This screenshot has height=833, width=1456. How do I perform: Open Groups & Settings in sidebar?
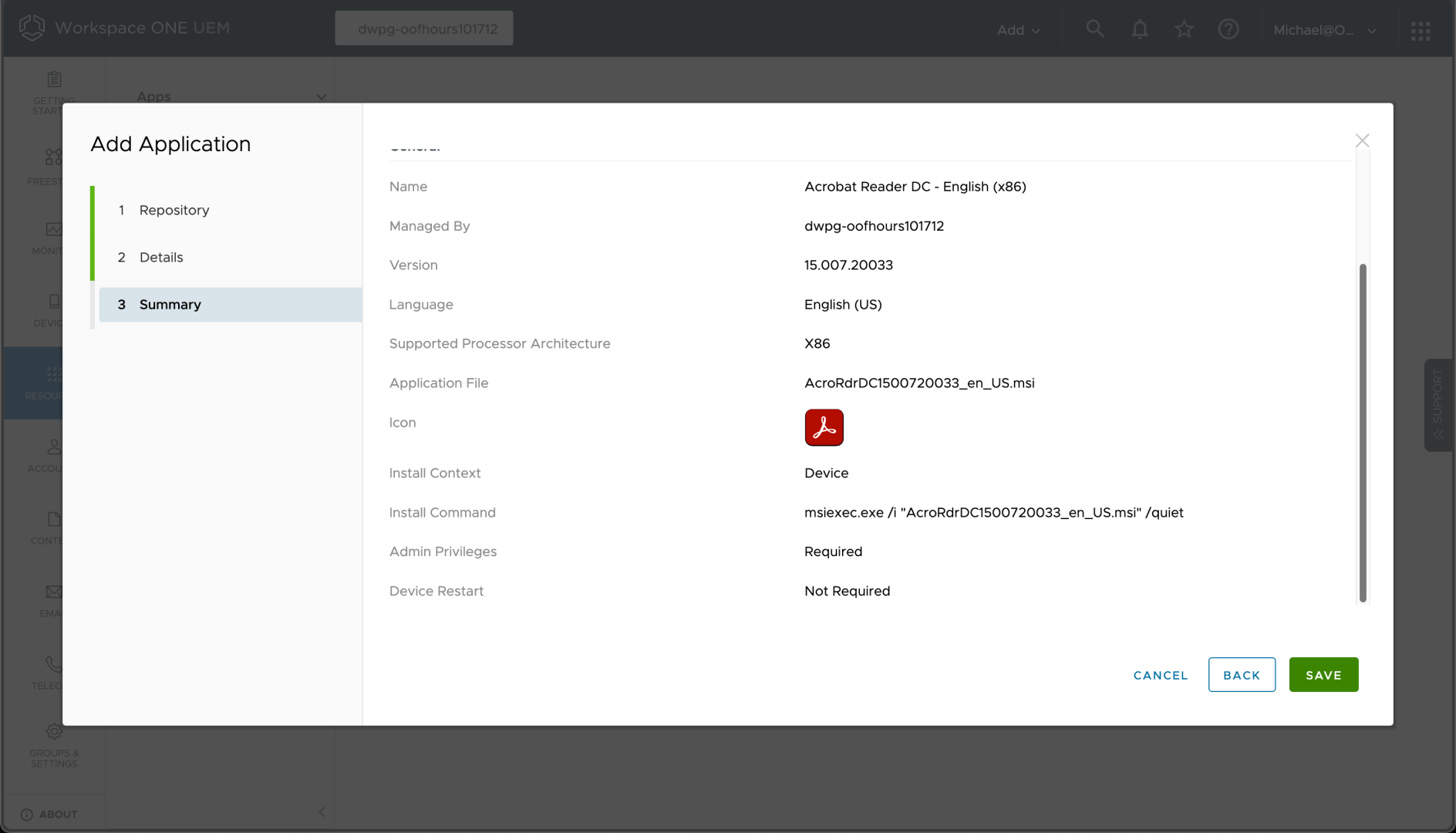click(54, 745)
